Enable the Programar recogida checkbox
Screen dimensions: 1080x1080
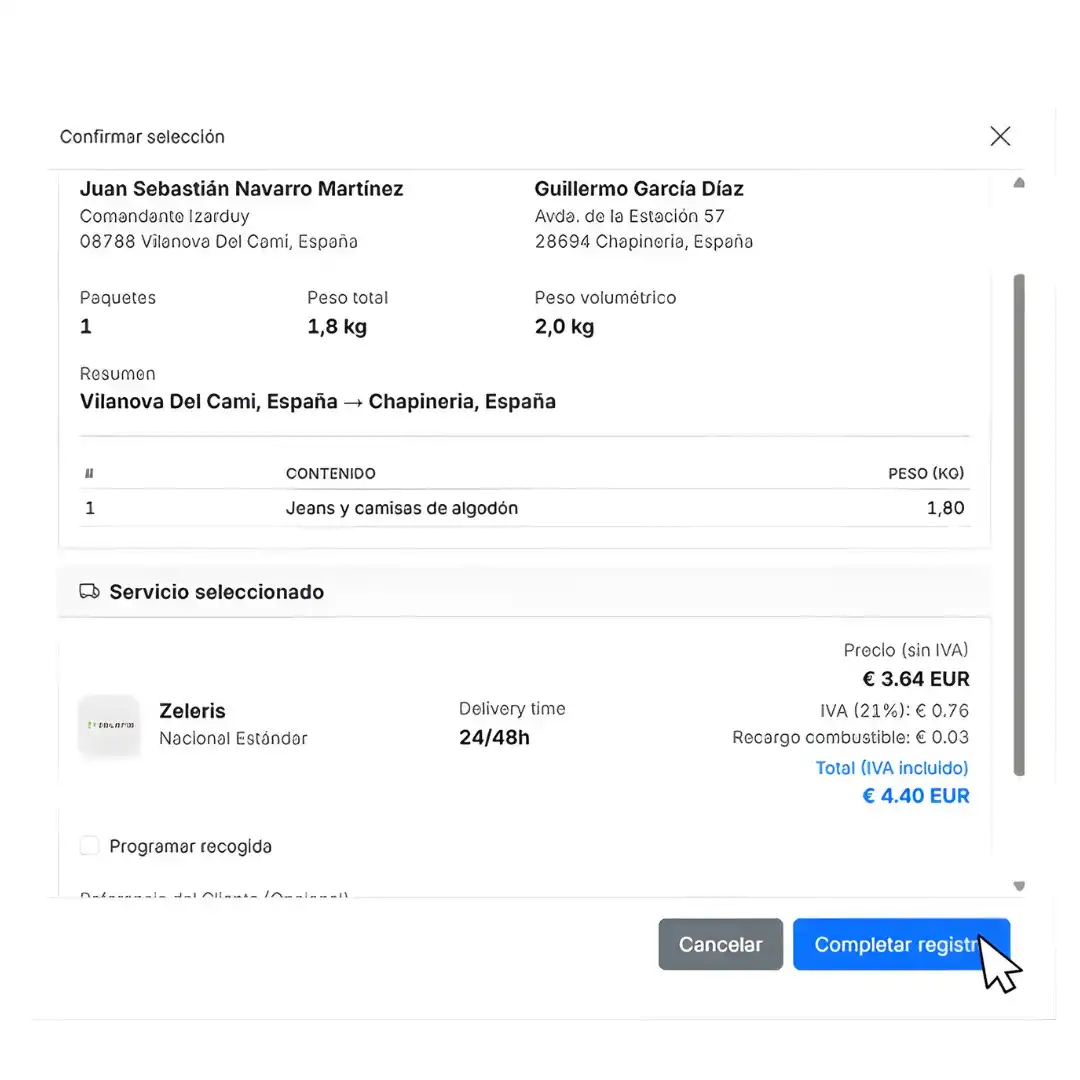pos(90,846)
